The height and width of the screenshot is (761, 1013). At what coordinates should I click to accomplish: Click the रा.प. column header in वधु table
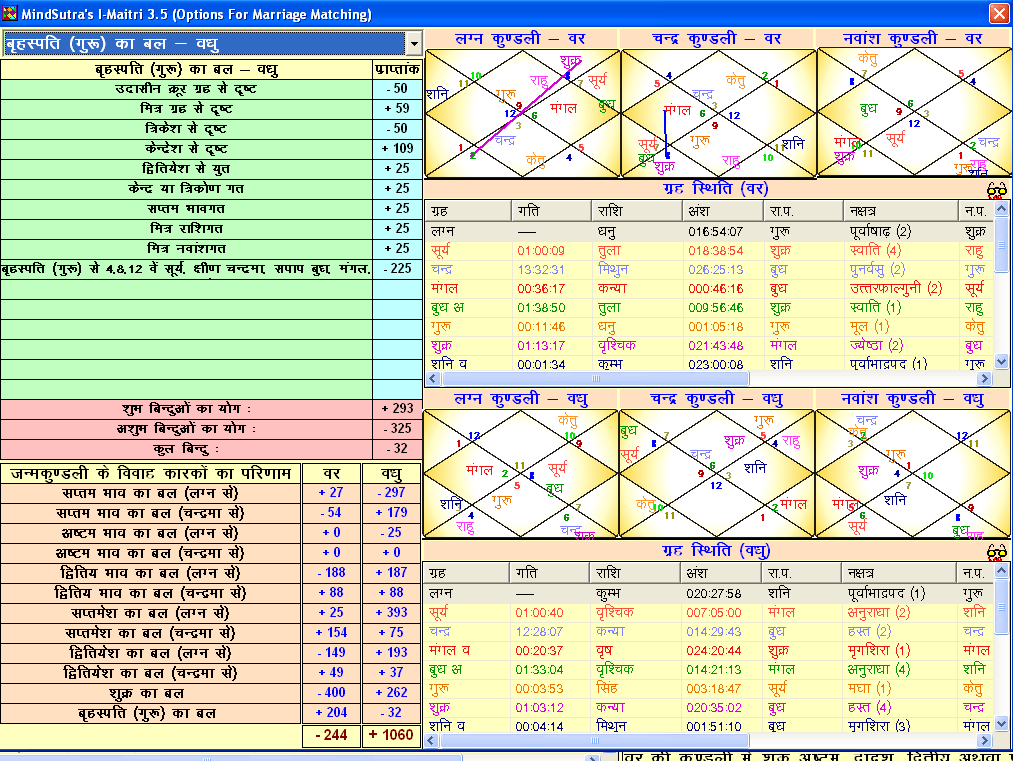(802, 573)
